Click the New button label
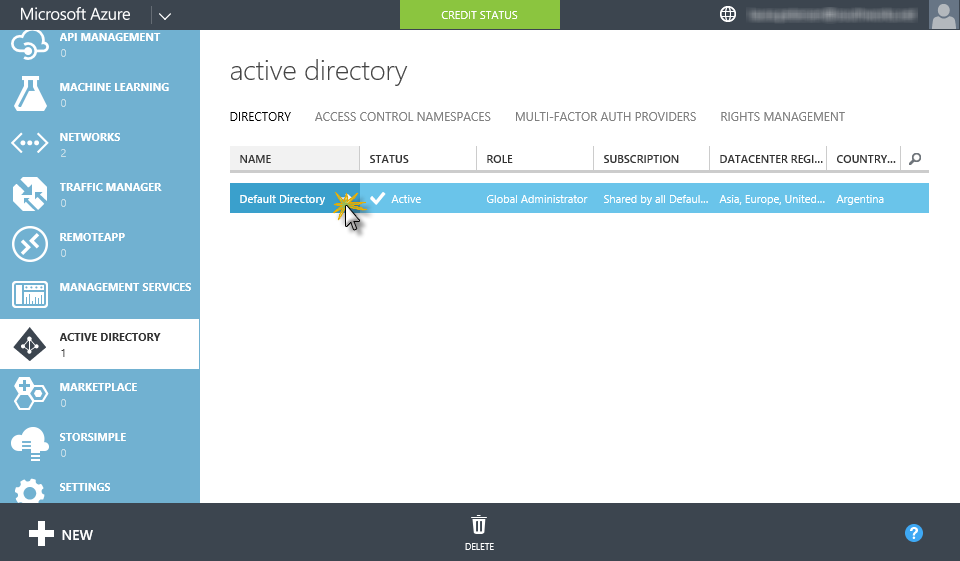 coord(77,535)
